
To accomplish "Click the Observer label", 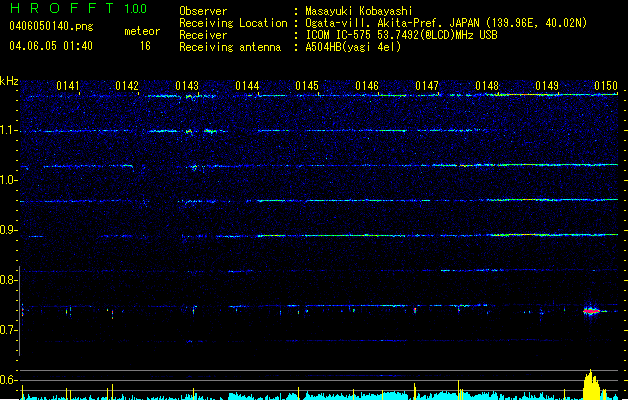I will 203,11.
